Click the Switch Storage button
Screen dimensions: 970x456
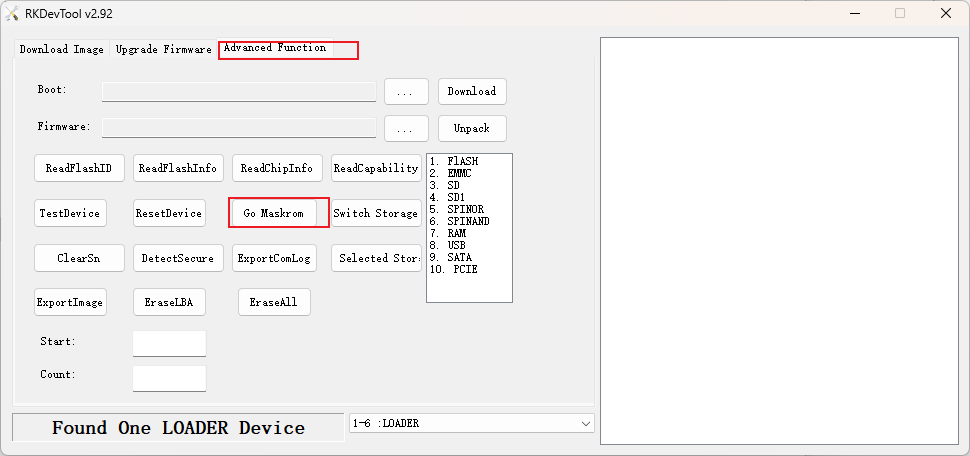click(x=376, y=213)
